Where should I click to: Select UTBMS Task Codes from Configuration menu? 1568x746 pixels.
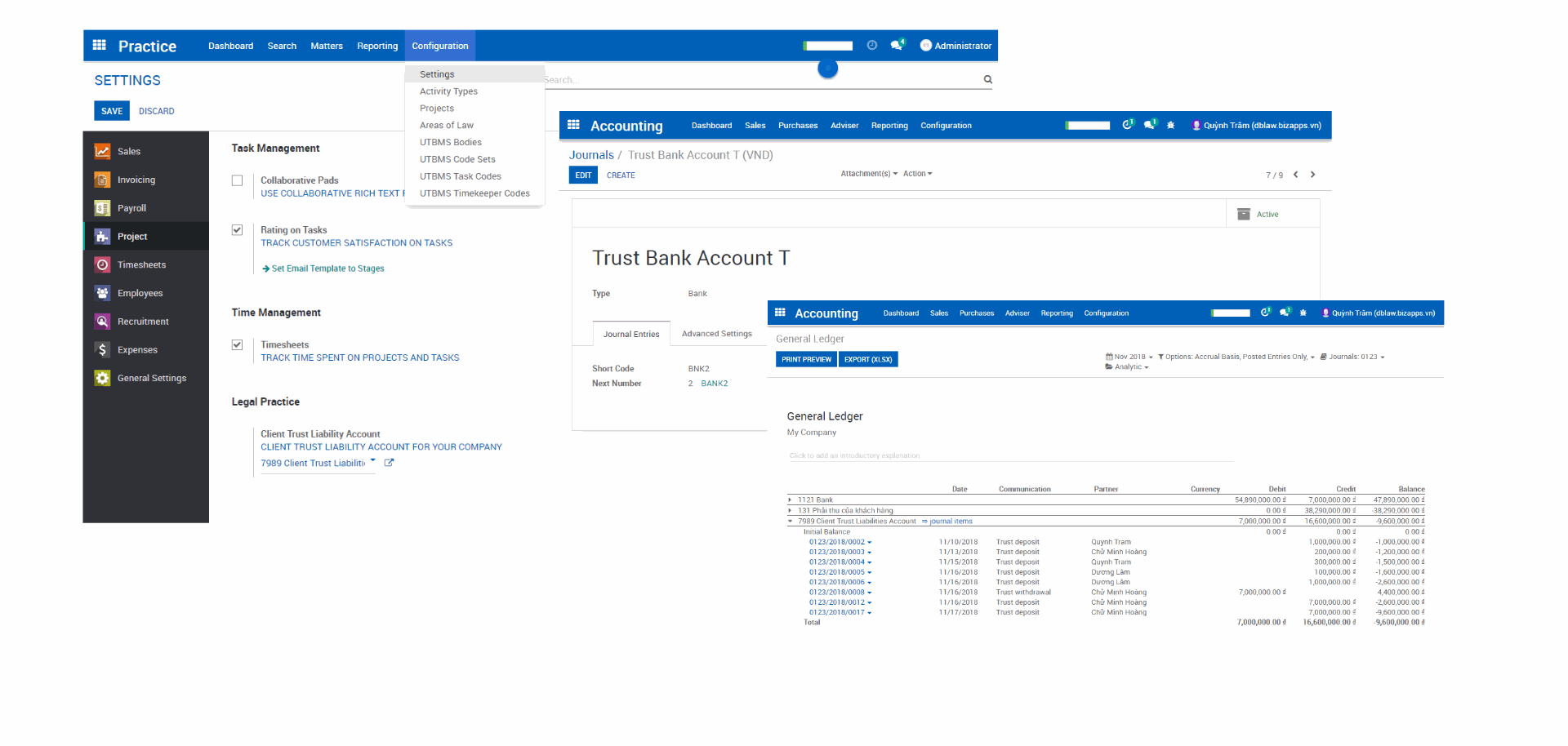(460, 176)
